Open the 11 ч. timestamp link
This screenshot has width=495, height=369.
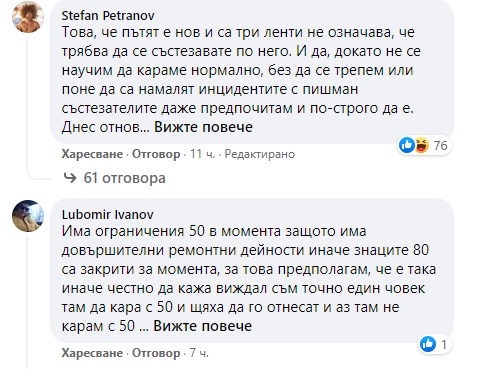[202, 154]
